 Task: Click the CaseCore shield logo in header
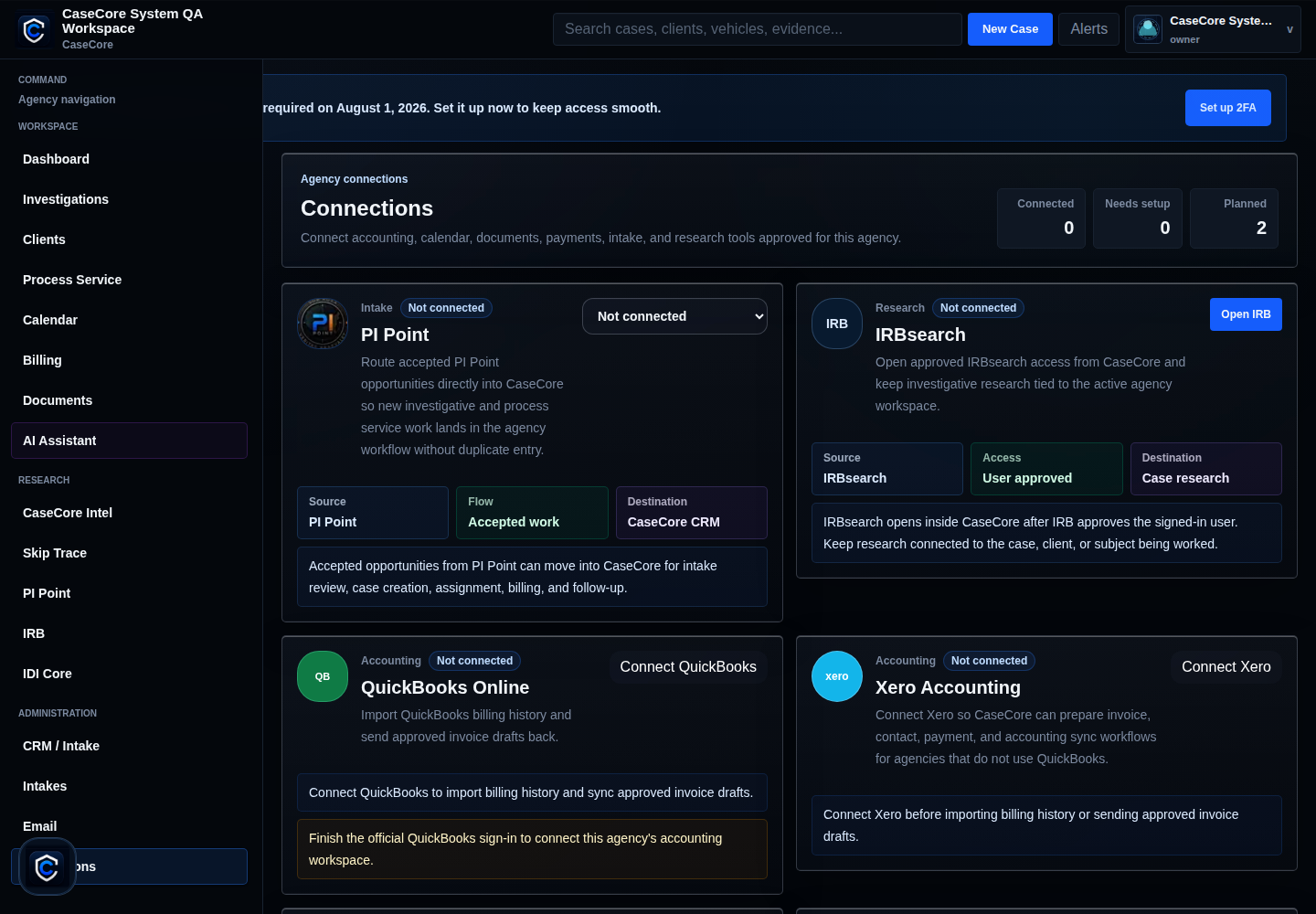point(34,30)
